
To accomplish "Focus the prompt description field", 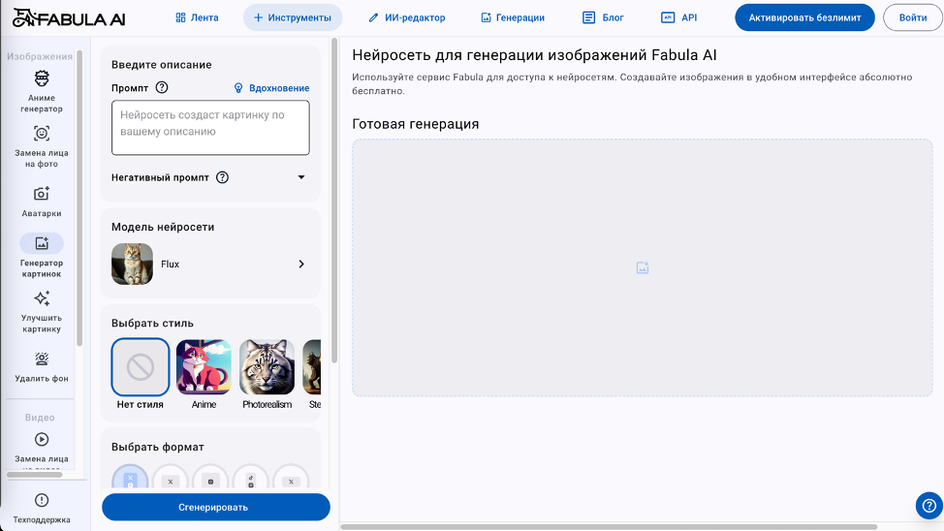I will tap(210, 128).
